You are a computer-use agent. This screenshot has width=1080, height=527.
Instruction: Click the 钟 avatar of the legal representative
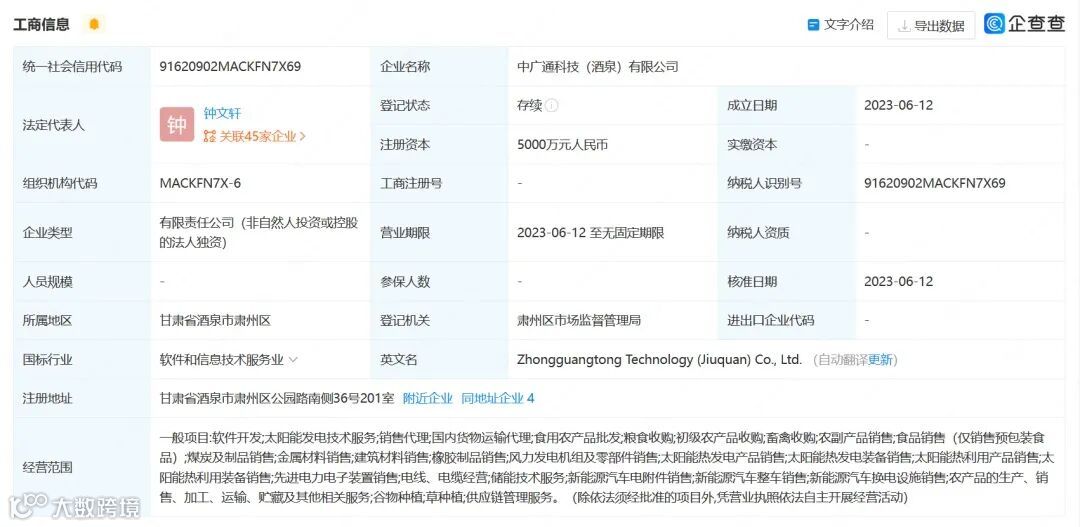pyautogui.click(x=177, y=125)
